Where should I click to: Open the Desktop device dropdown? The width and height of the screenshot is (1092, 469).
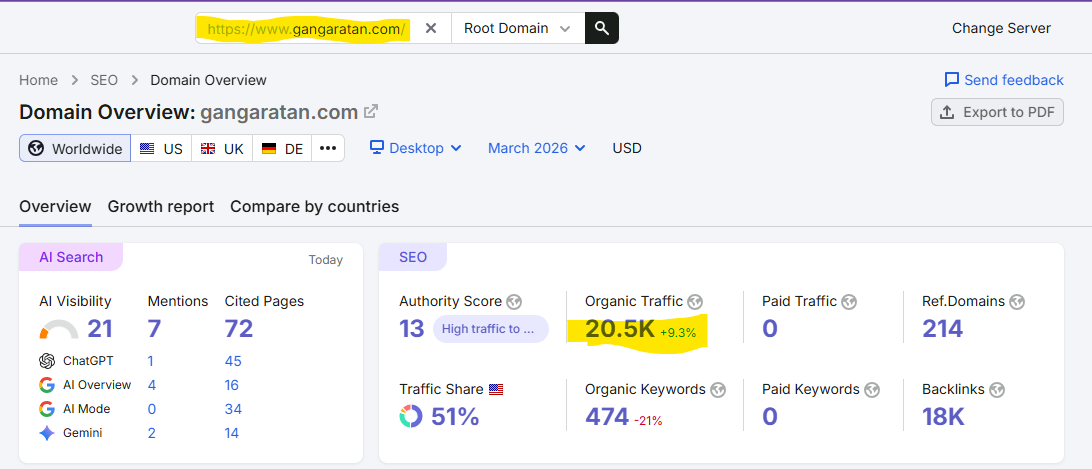(x=415, y=148)
